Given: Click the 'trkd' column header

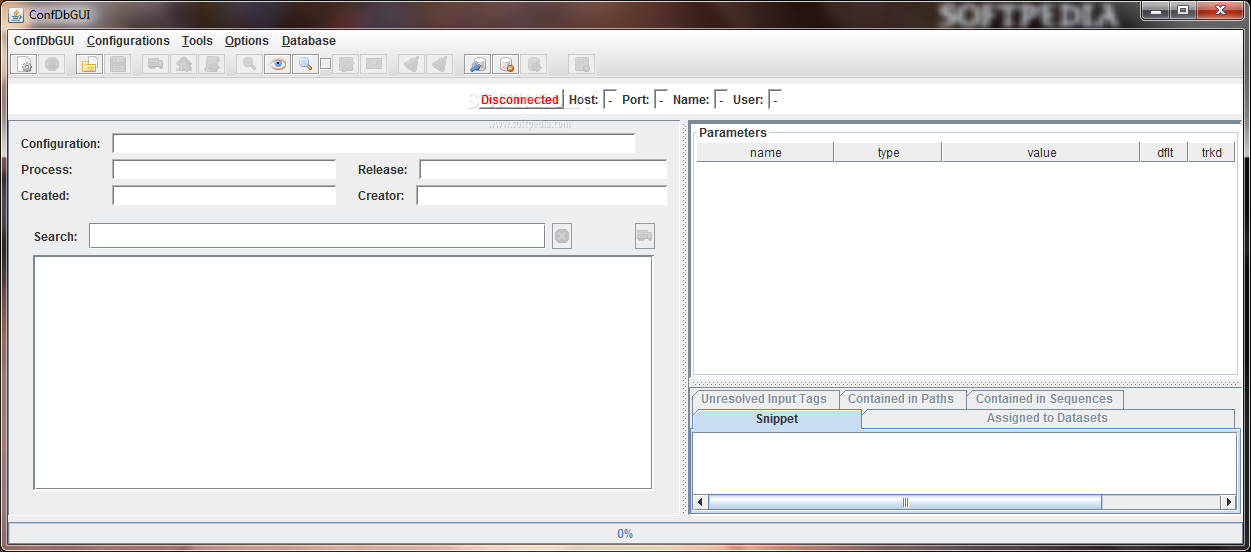Looking at the screenshot, I should point(1211,153).
